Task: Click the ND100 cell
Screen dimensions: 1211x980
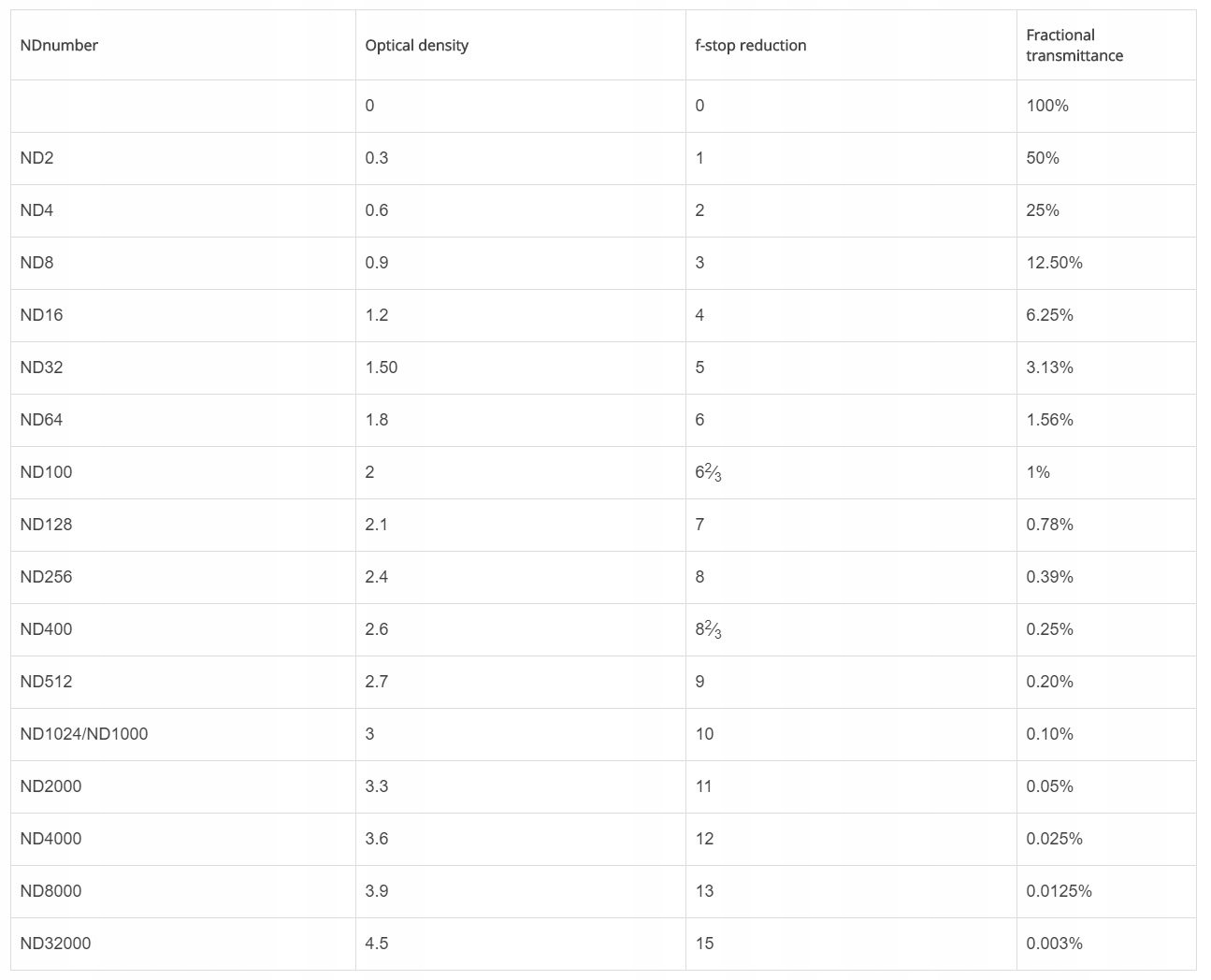Action: pos(46,472)
